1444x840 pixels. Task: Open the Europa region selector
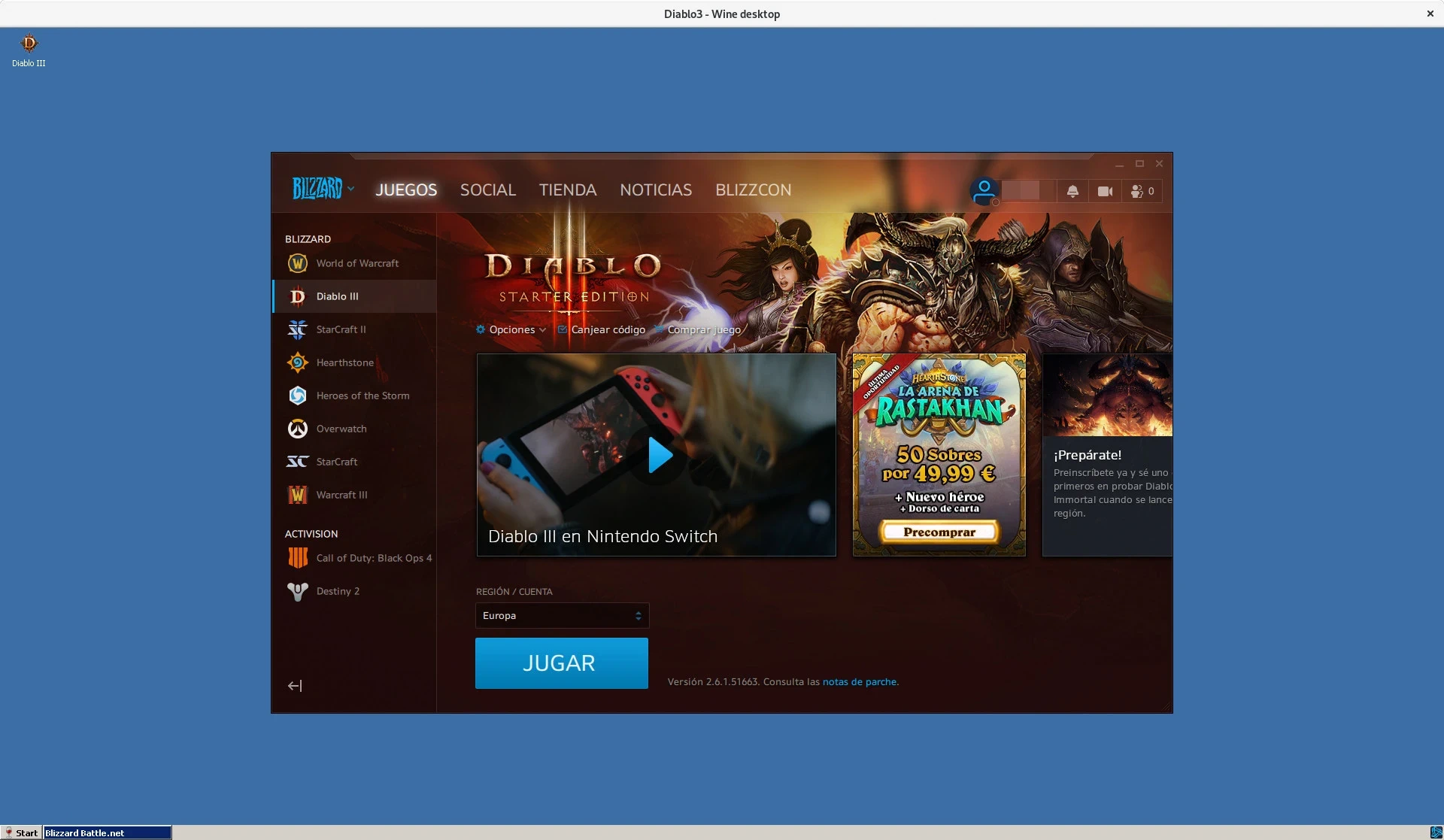coord(562,615)
